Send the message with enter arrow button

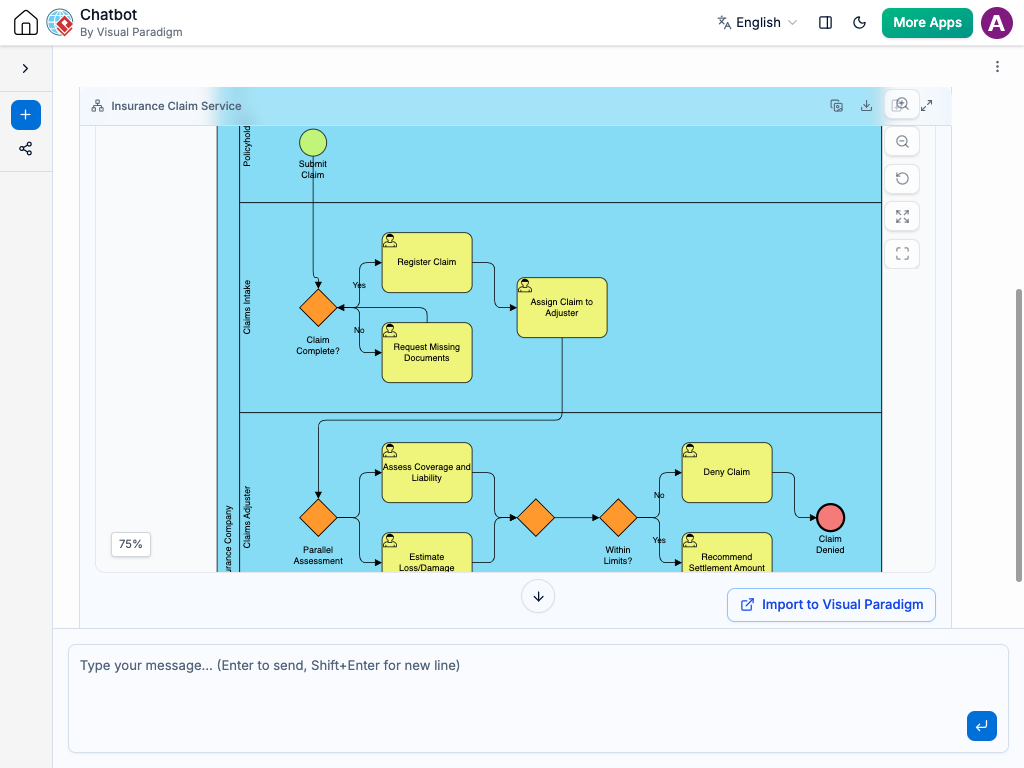tap(982, 726)
